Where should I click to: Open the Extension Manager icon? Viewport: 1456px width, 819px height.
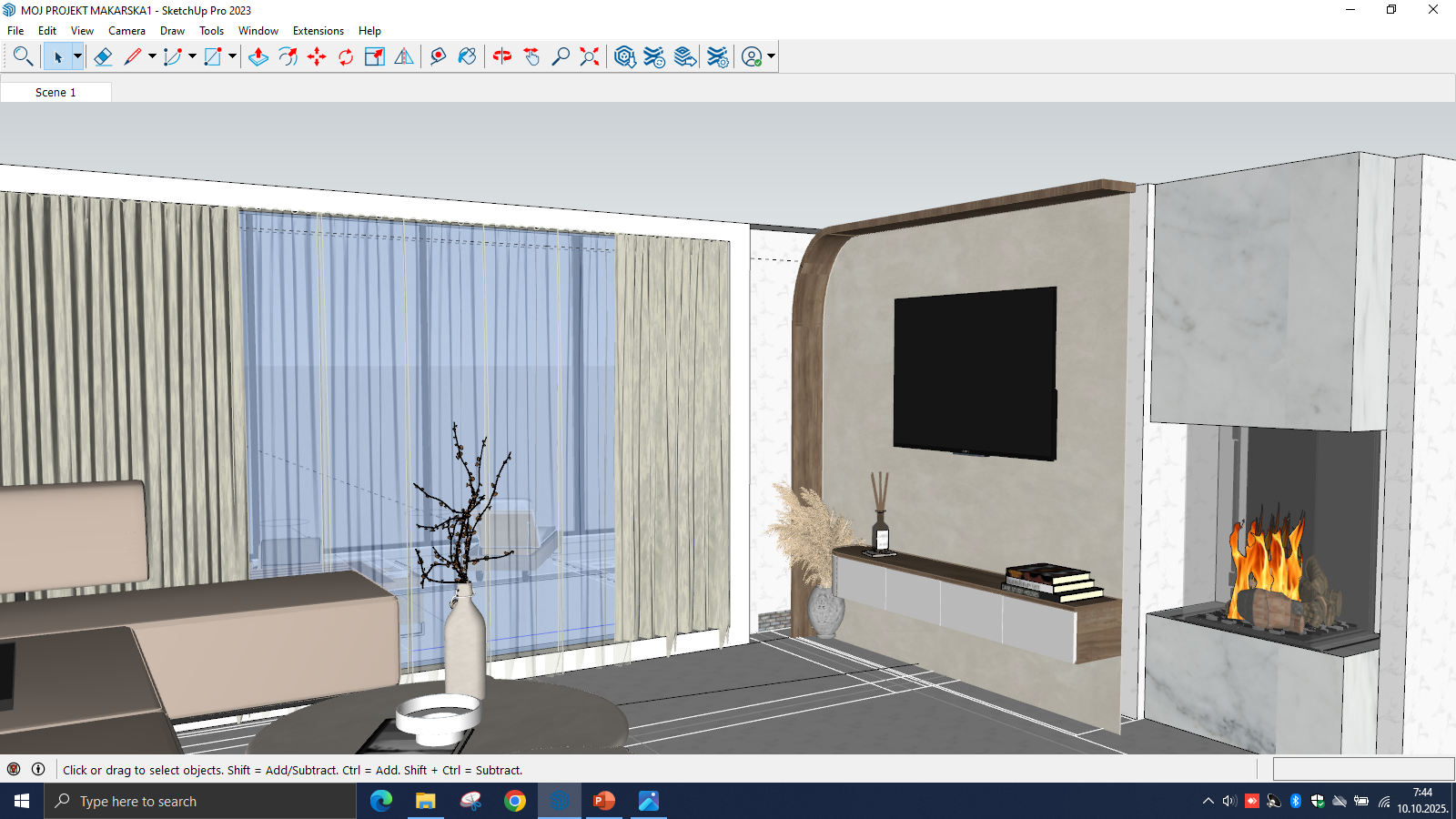point(718,56)
